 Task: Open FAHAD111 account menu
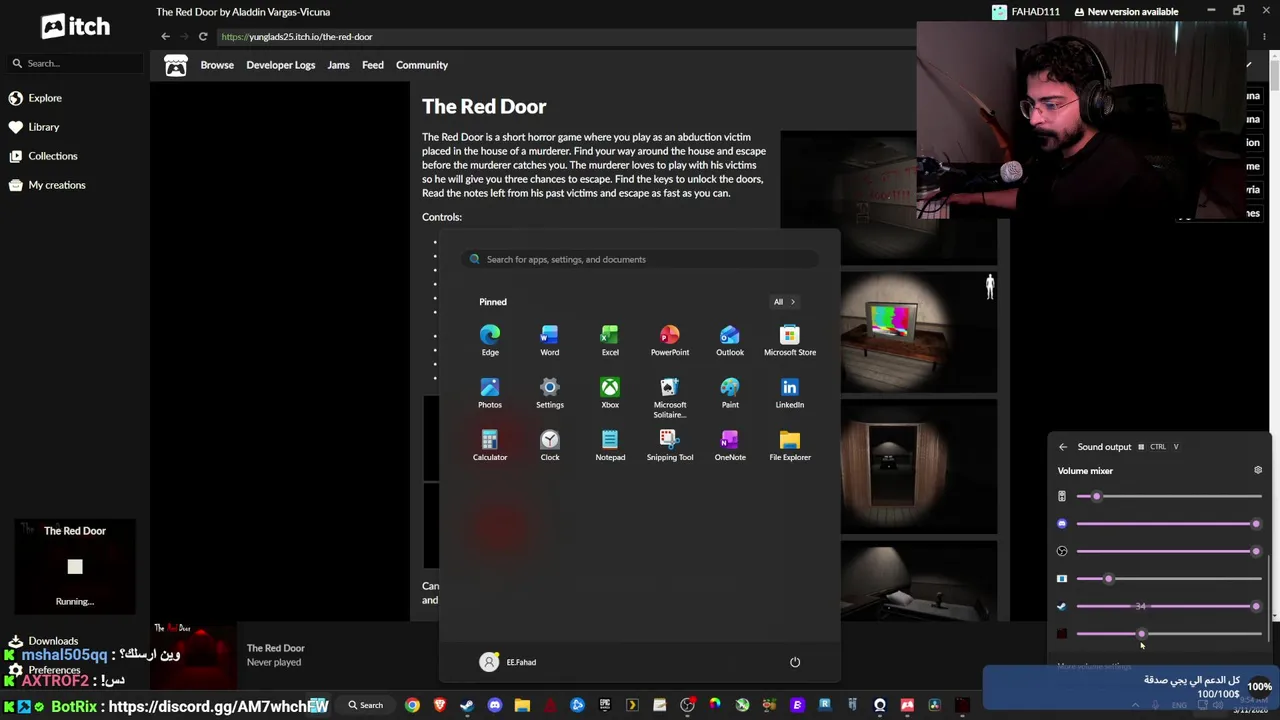pyautogui.click(x=1026, y=12)
